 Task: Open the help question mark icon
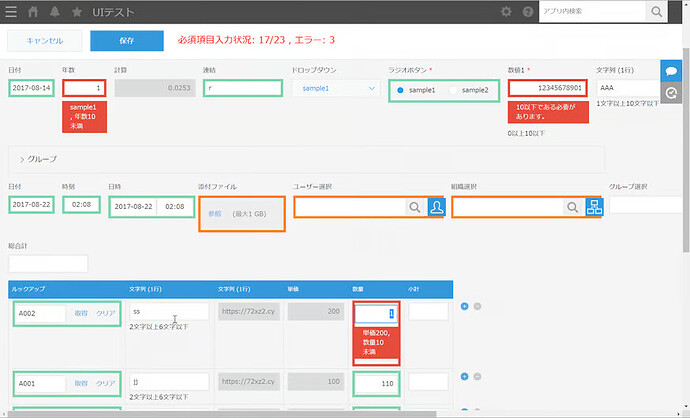click(x=527, y=12)
